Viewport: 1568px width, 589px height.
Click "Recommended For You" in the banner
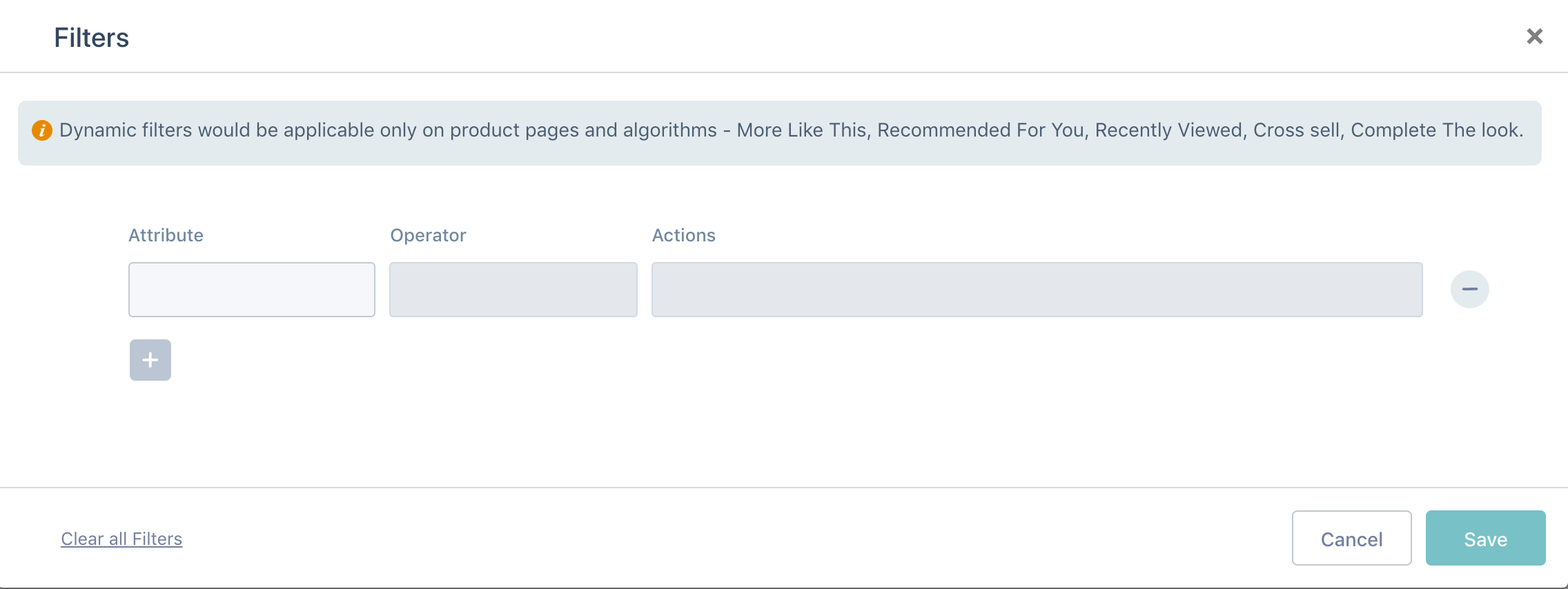click(981, 130)
